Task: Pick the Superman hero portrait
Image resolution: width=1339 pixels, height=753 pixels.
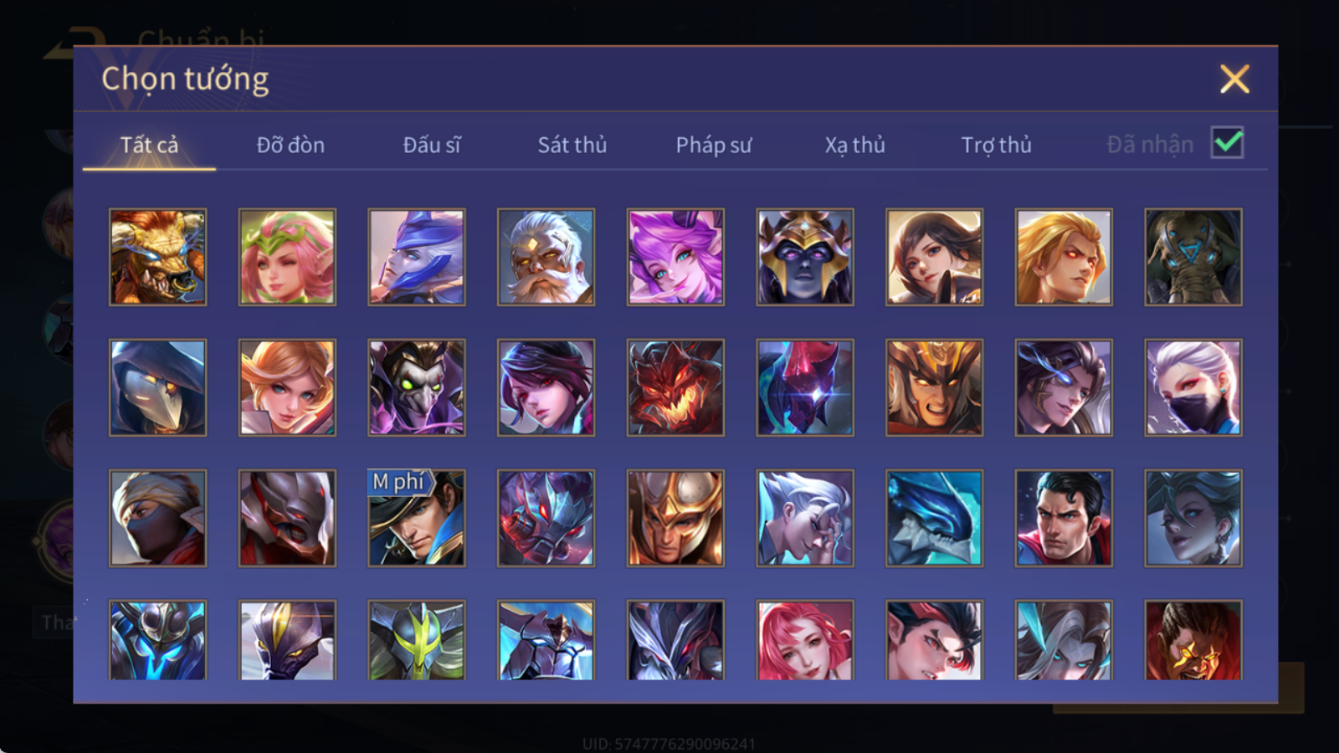Action: tap(1064, 518)
